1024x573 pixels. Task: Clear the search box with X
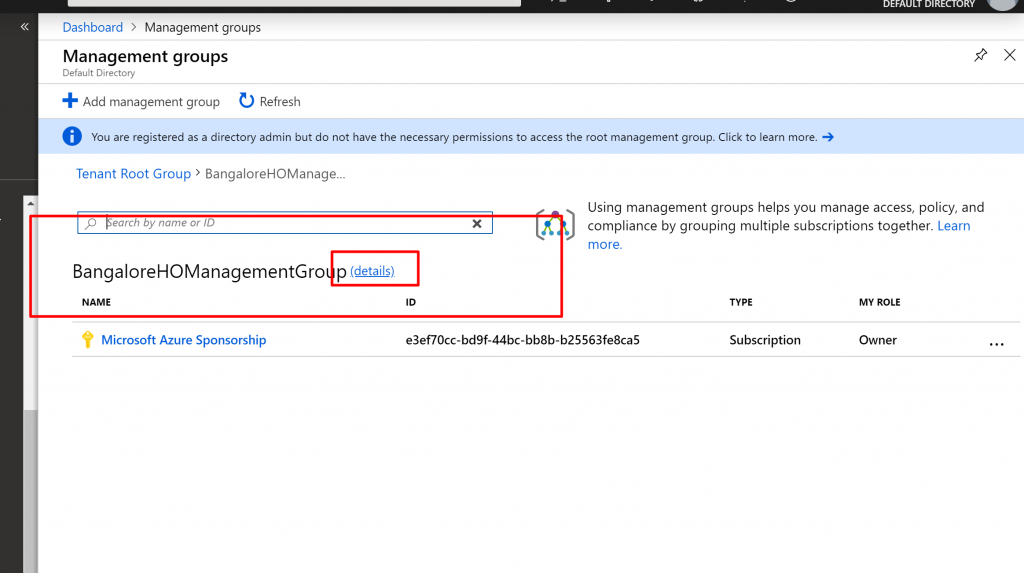pos(477,224)
